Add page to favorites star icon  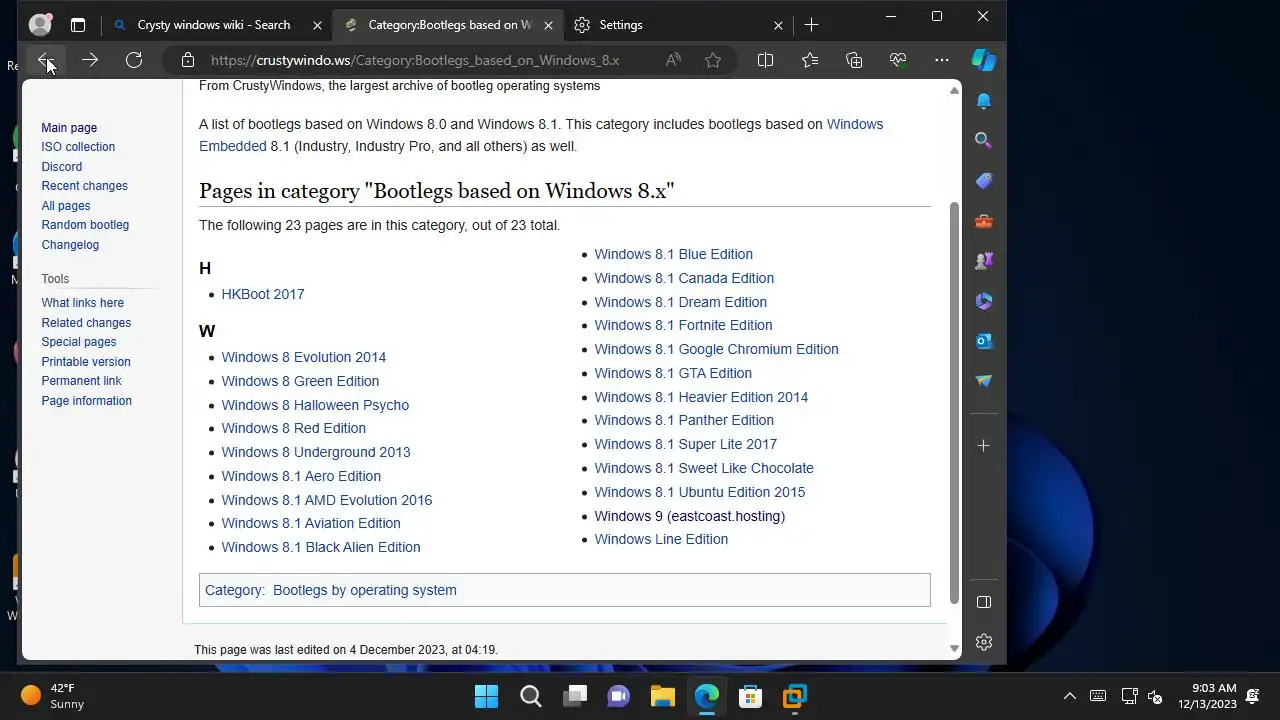[x=713, y=60]
